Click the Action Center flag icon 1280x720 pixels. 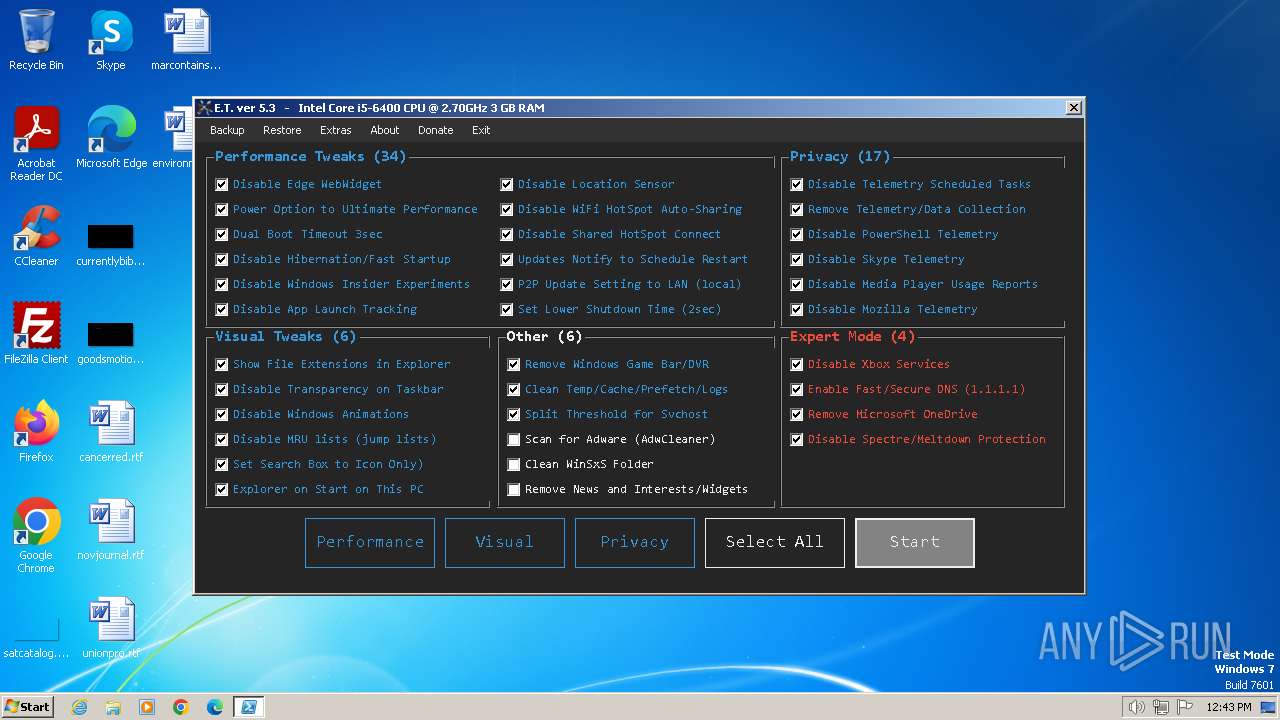1185,707
